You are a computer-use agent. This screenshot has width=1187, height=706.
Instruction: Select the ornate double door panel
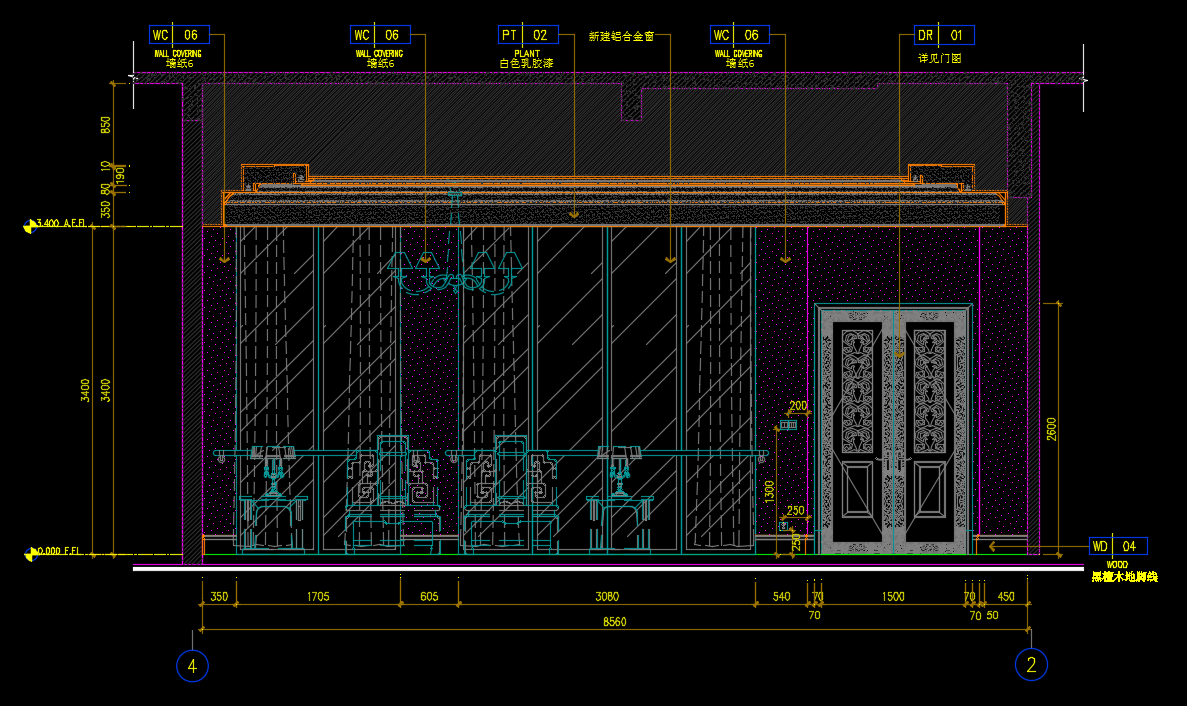pyautogui.click(x=893, y=430)
